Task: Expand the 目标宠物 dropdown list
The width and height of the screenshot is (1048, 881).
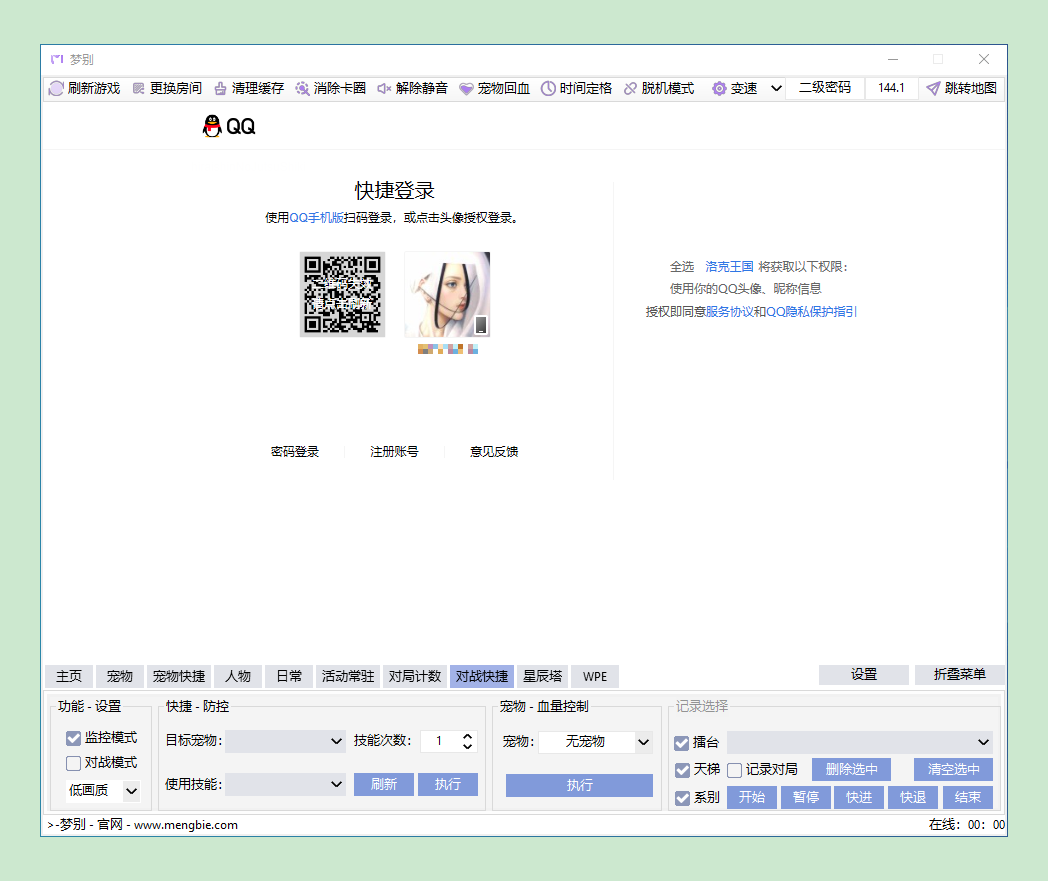Action: (x=336, y=742)
